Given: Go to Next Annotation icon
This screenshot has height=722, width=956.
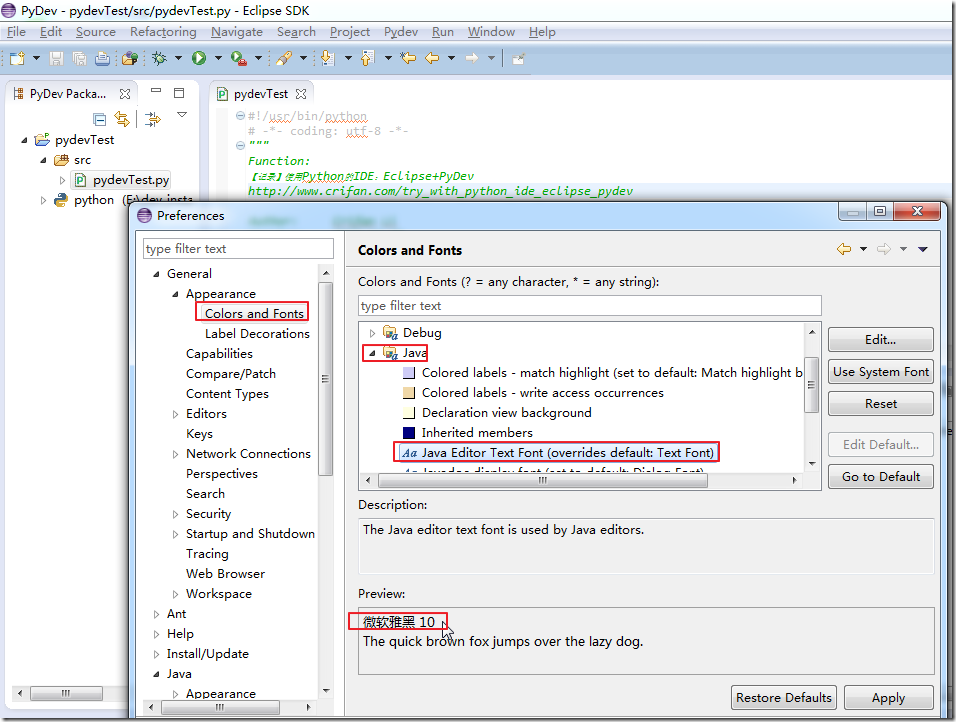Looking at the screenshot, I should coord(328,59).
